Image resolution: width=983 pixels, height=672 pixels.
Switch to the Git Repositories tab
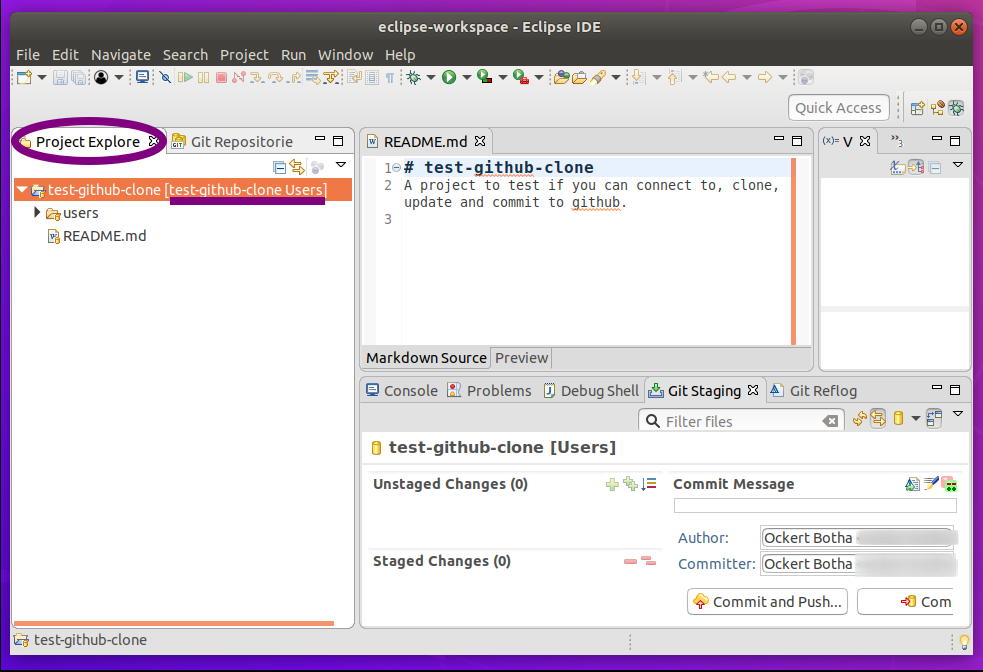pos(233,142)
